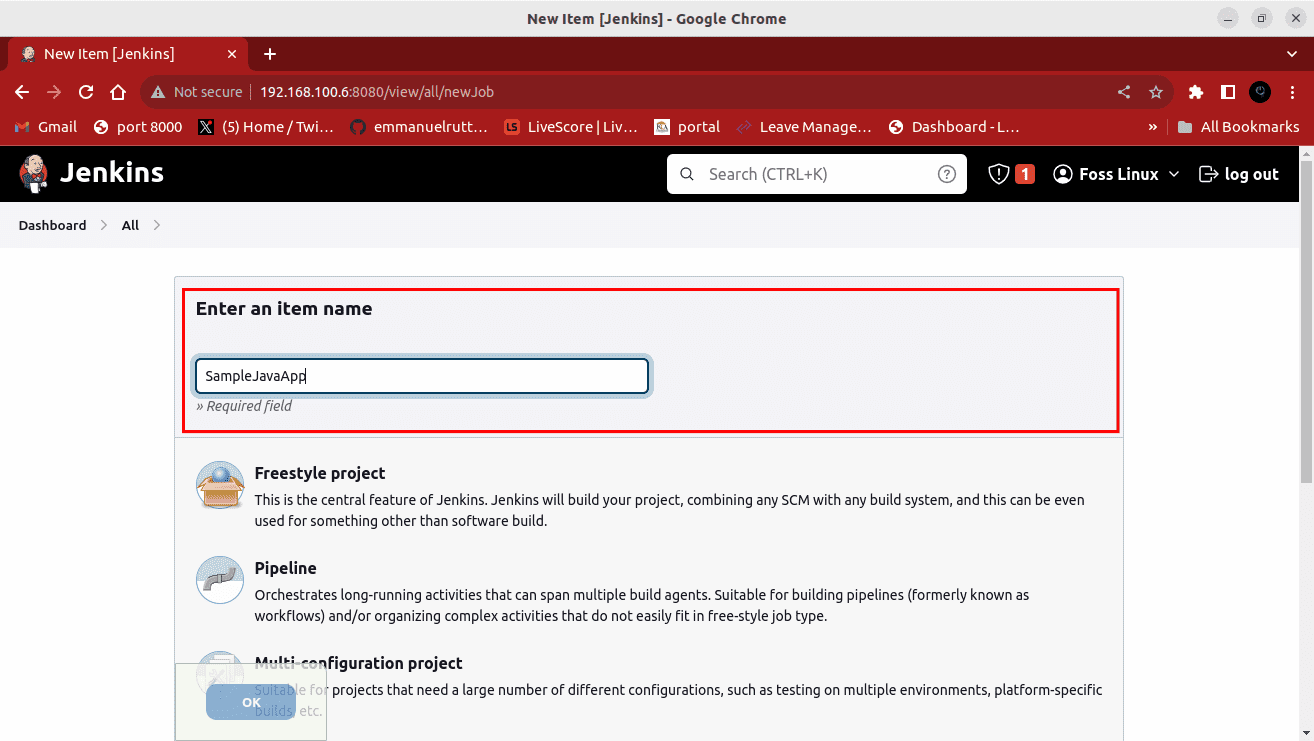Go to the Dashboard breadcrumb link
This screenshot has width=1314, height=741.
pyautogui.click(x=52, y=226)
